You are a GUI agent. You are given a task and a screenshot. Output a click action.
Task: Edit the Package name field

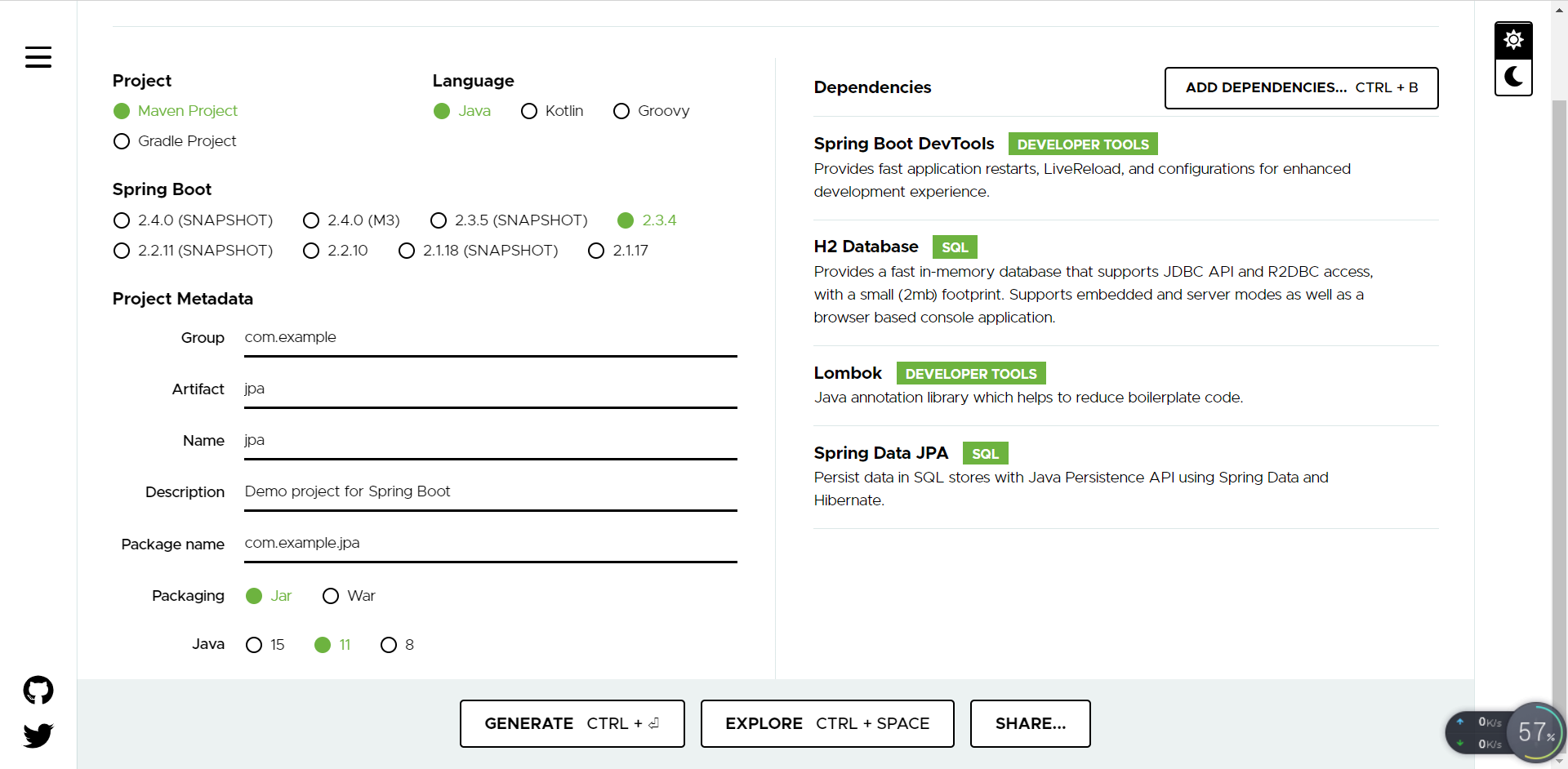(x=491, y=544)
